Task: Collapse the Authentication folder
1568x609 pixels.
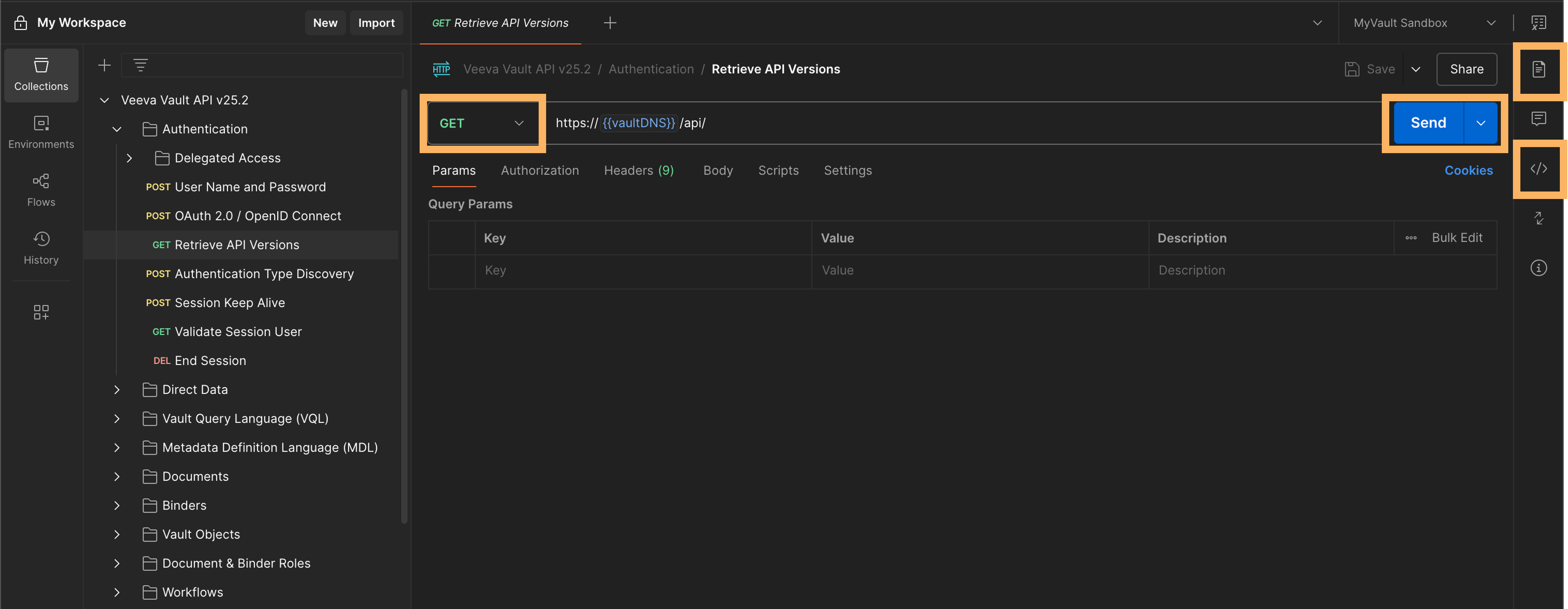Action: 117,129
